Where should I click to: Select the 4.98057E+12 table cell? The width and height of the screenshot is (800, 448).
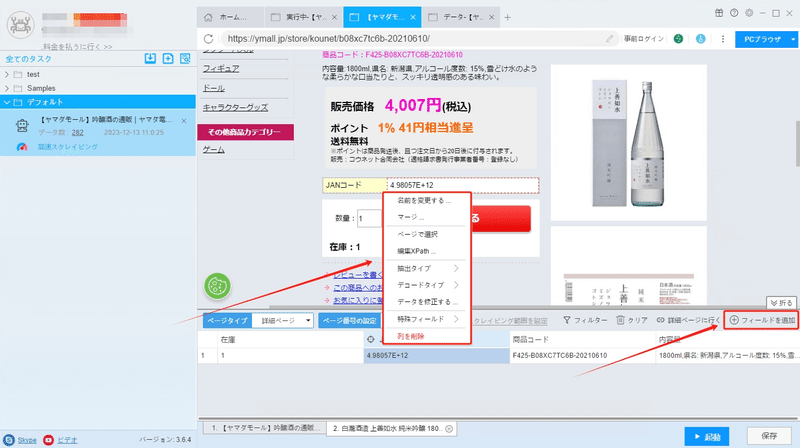(x=437, y=356)
